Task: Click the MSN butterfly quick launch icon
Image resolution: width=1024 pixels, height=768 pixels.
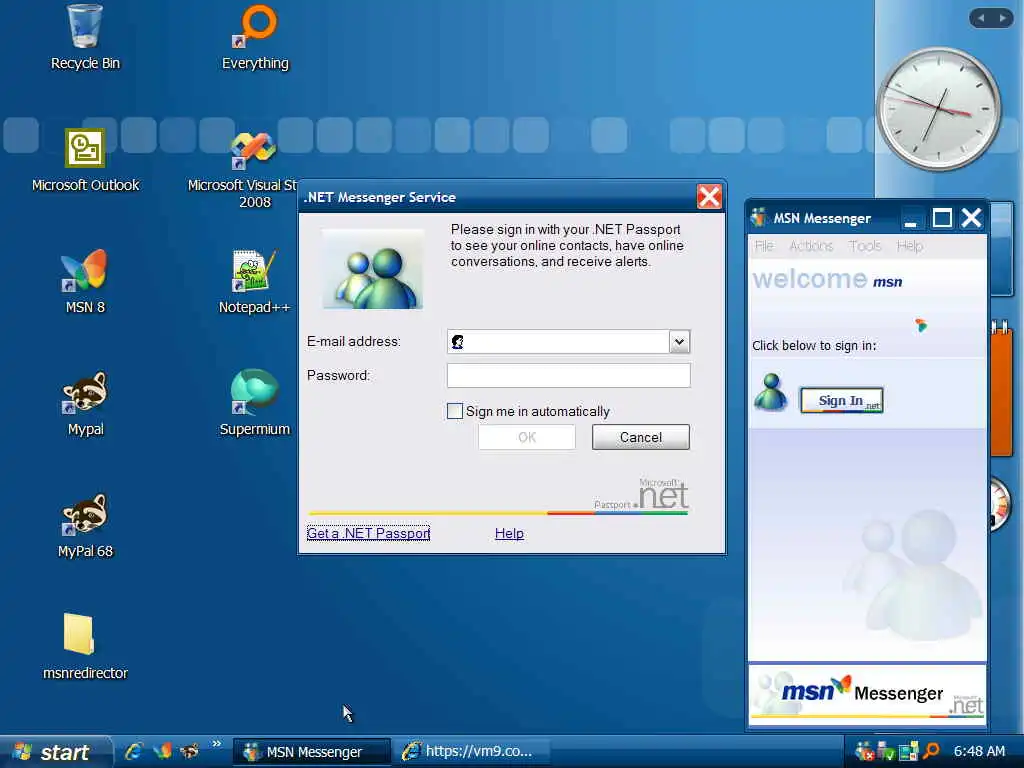Action: [162, 752]
